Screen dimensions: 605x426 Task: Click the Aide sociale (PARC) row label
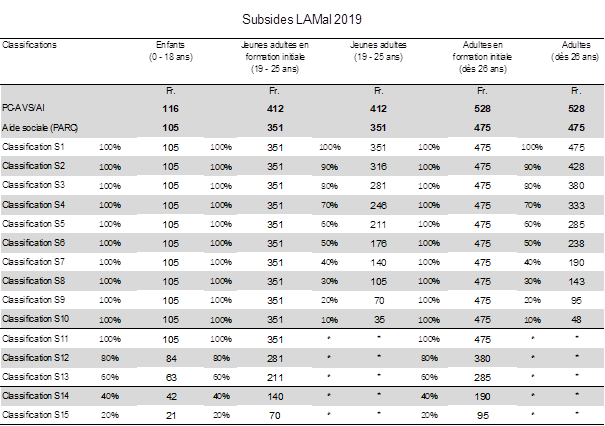pyautogui.click(x=39, y=127)
